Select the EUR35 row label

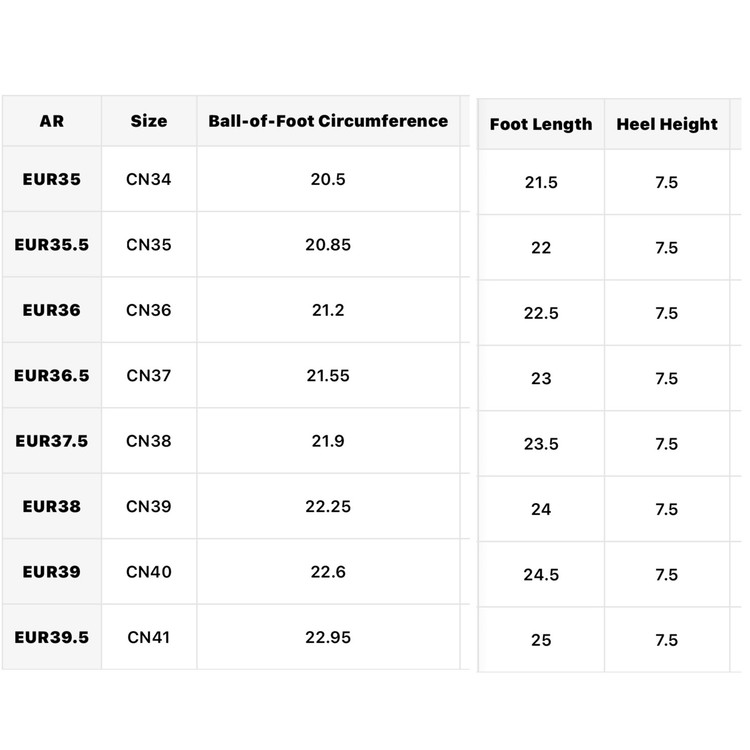(x=52, y=179)
